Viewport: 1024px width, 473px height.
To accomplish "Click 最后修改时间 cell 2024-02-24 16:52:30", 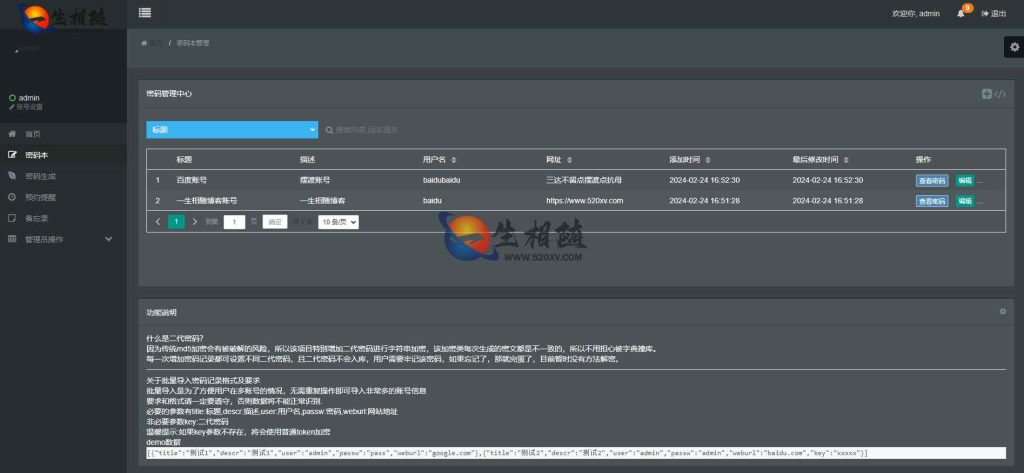I will 827,180.
